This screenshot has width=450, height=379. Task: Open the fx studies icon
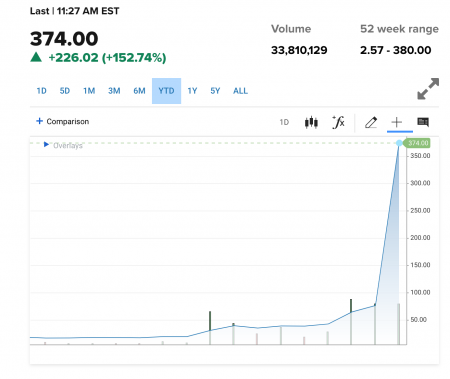pyautogui.click(x=338, y=122)
